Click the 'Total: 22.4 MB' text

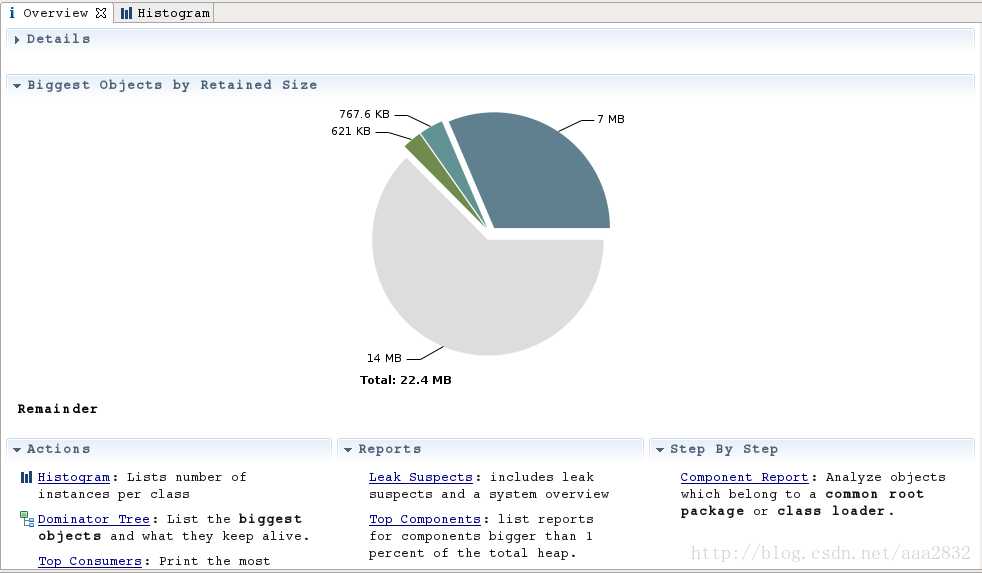[406, 380]
